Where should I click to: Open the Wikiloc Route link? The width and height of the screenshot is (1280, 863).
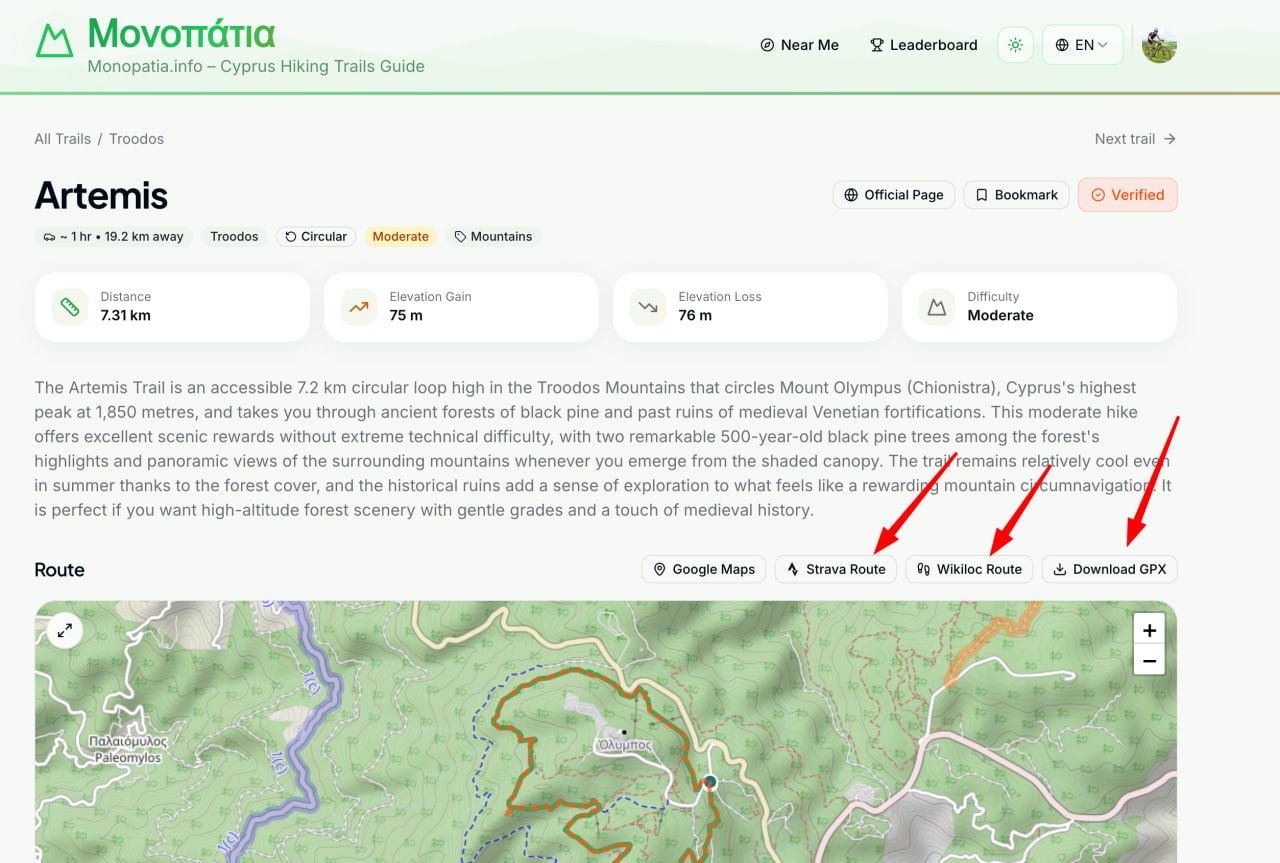969,569
